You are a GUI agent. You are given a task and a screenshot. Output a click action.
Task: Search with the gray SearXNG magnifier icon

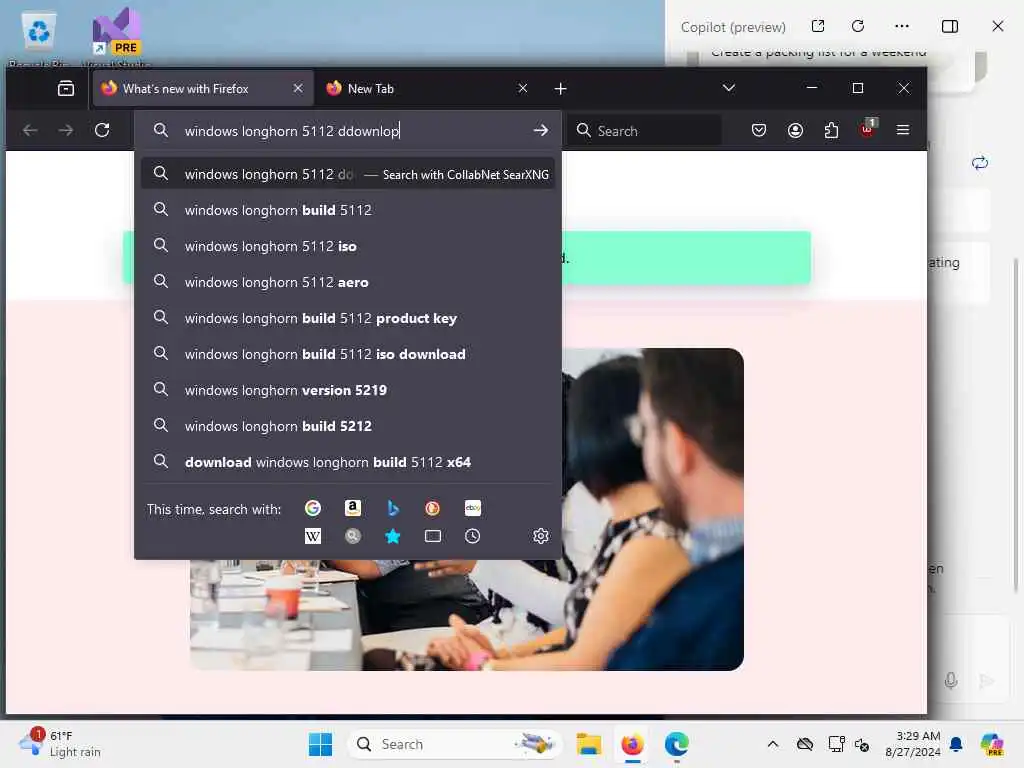pyautogui.click(x=353, y=536)
